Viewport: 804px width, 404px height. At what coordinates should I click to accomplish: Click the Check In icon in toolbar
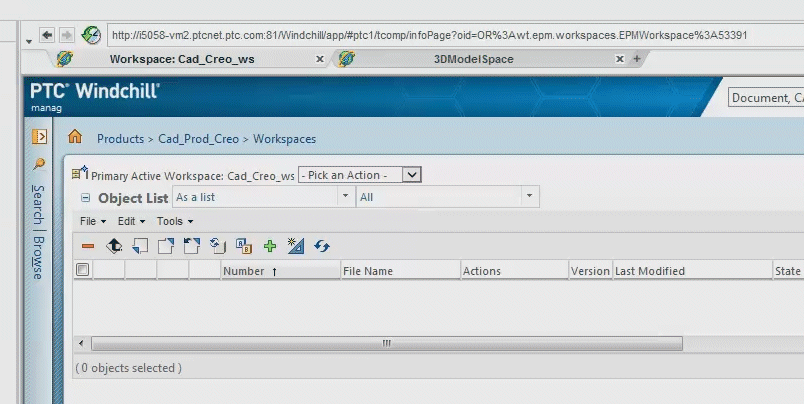pos(140,246)
